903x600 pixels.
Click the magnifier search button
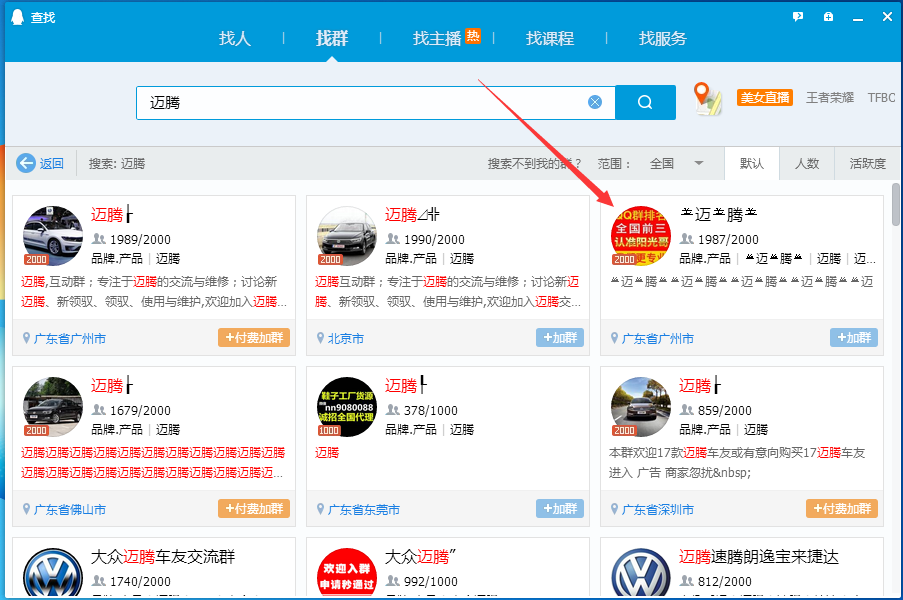645,102
